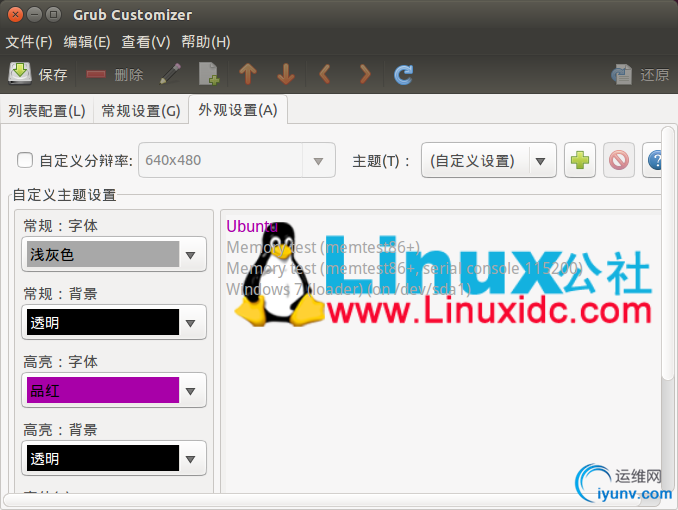Viewport: 678px width, 510px height.
Task: Close the Grub Customizer window
Action: tap(16, 15)
